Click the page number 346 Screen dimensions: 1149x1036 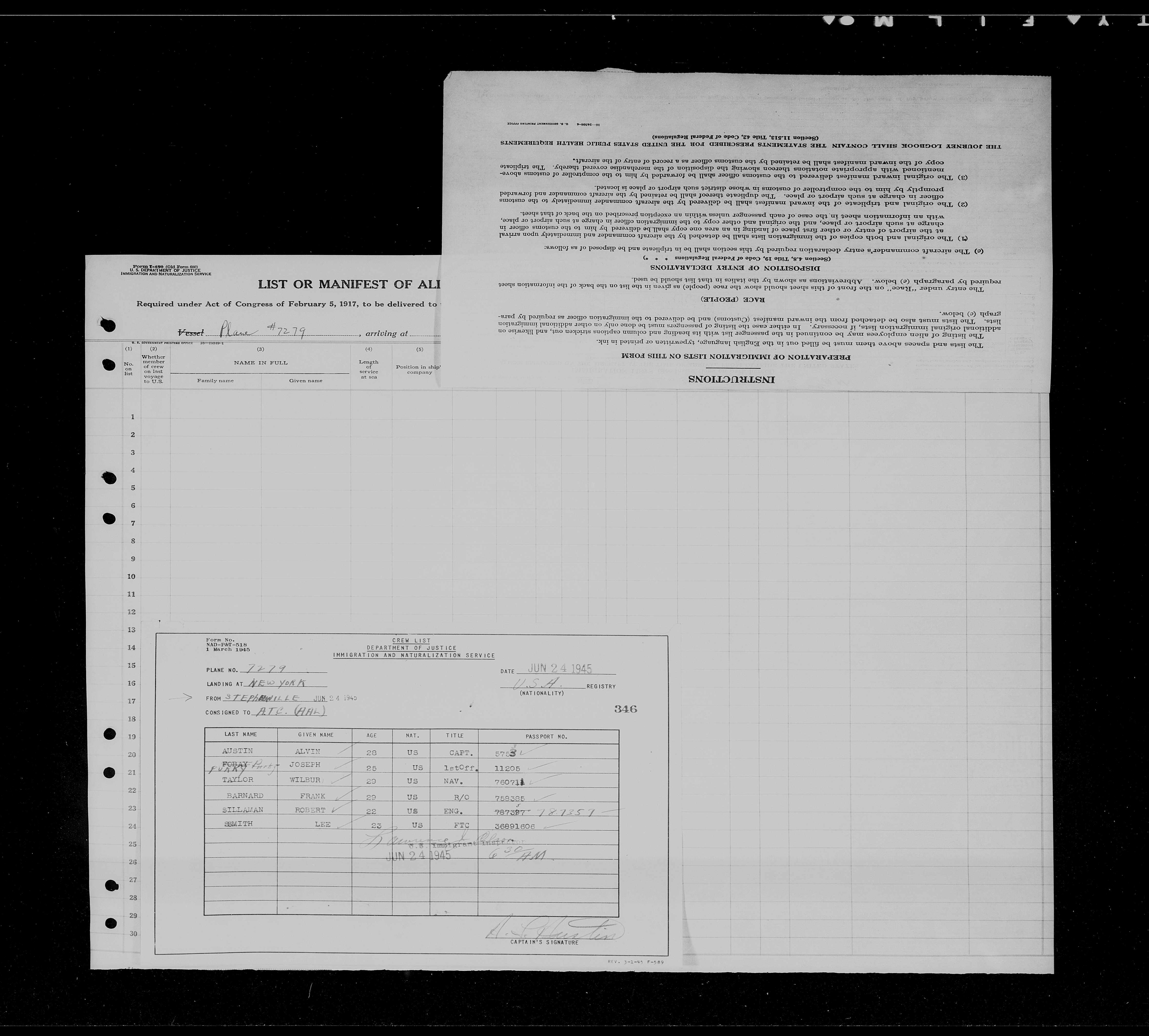point(625,709)
